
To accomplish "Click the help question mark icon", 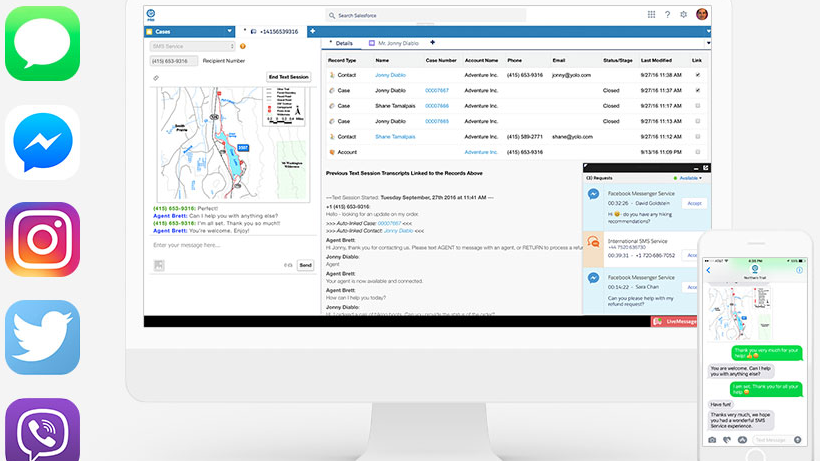I will coord(668,15).
